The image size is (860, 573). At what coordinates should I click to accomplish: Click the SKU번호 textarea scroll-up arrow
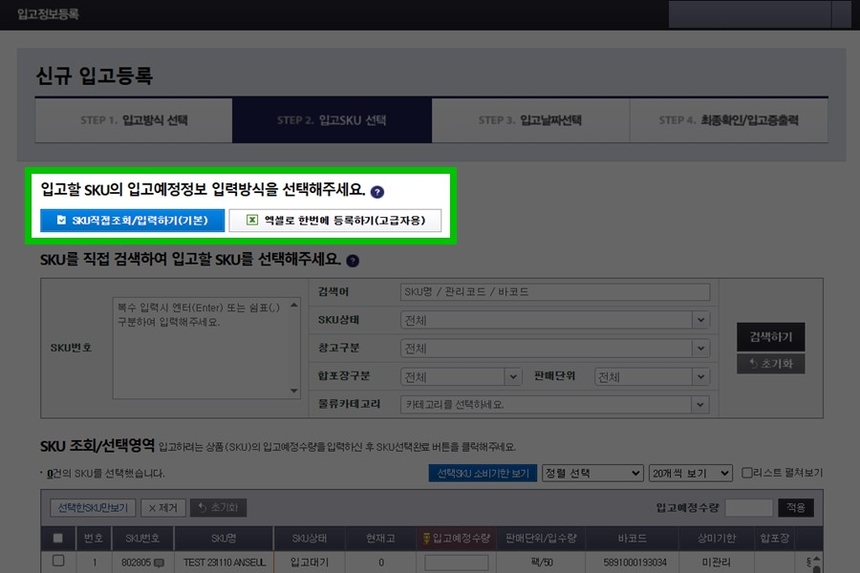click(294, 305)
